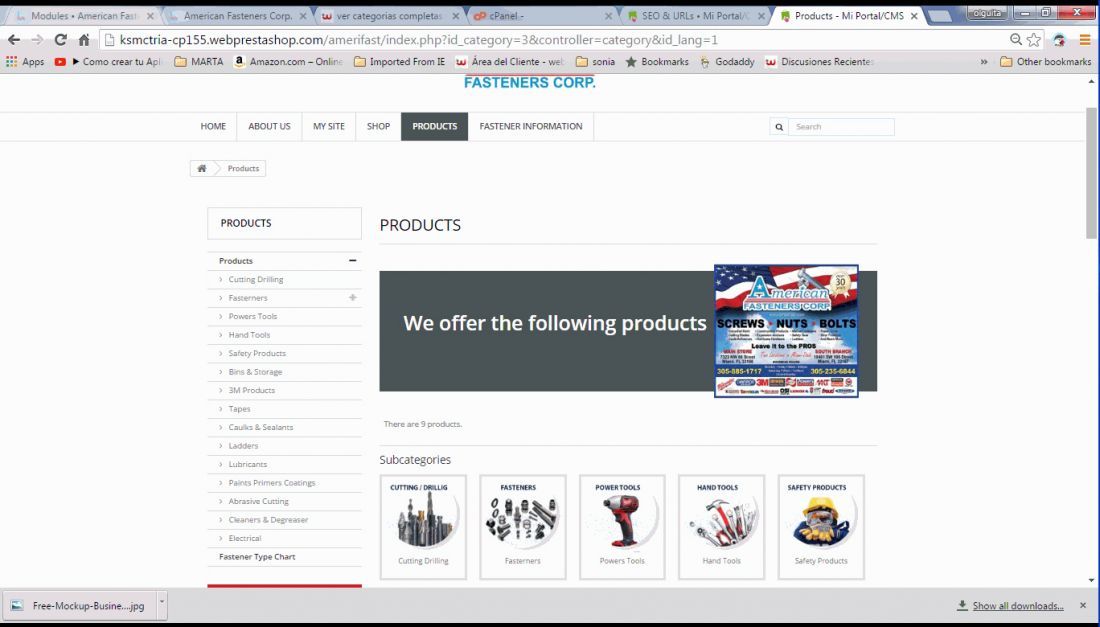Open Fastener Type Chart link
This screenshot has height=627, width=1100.
point(257,557)
